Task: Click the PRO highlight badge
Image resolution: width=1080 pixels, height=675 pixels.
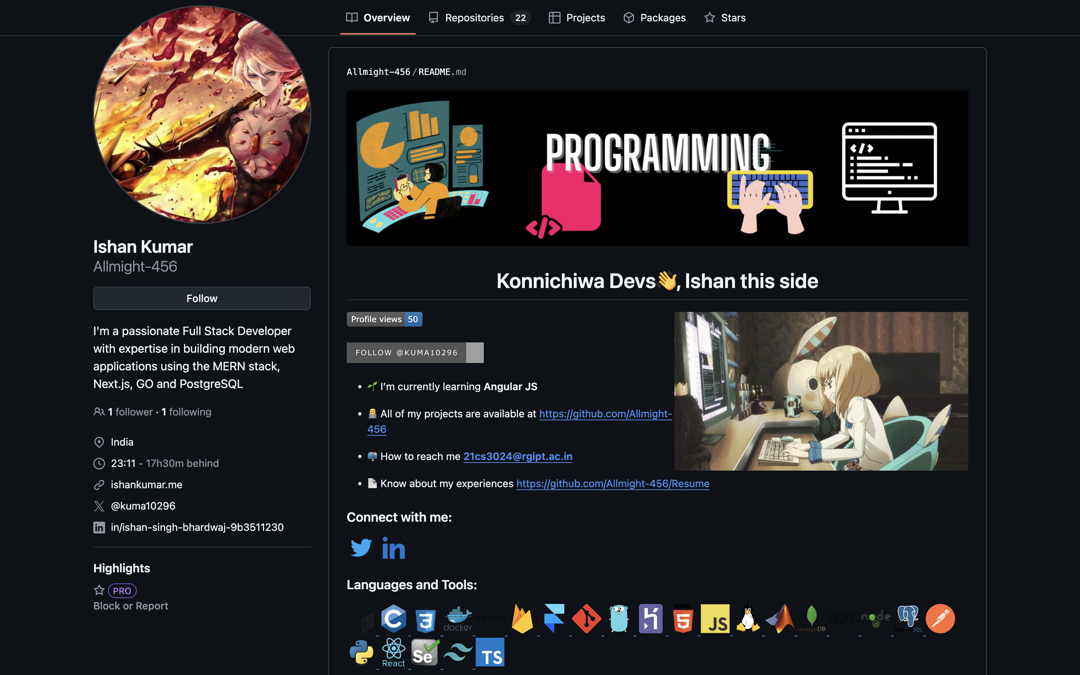Action: [122, 591]
